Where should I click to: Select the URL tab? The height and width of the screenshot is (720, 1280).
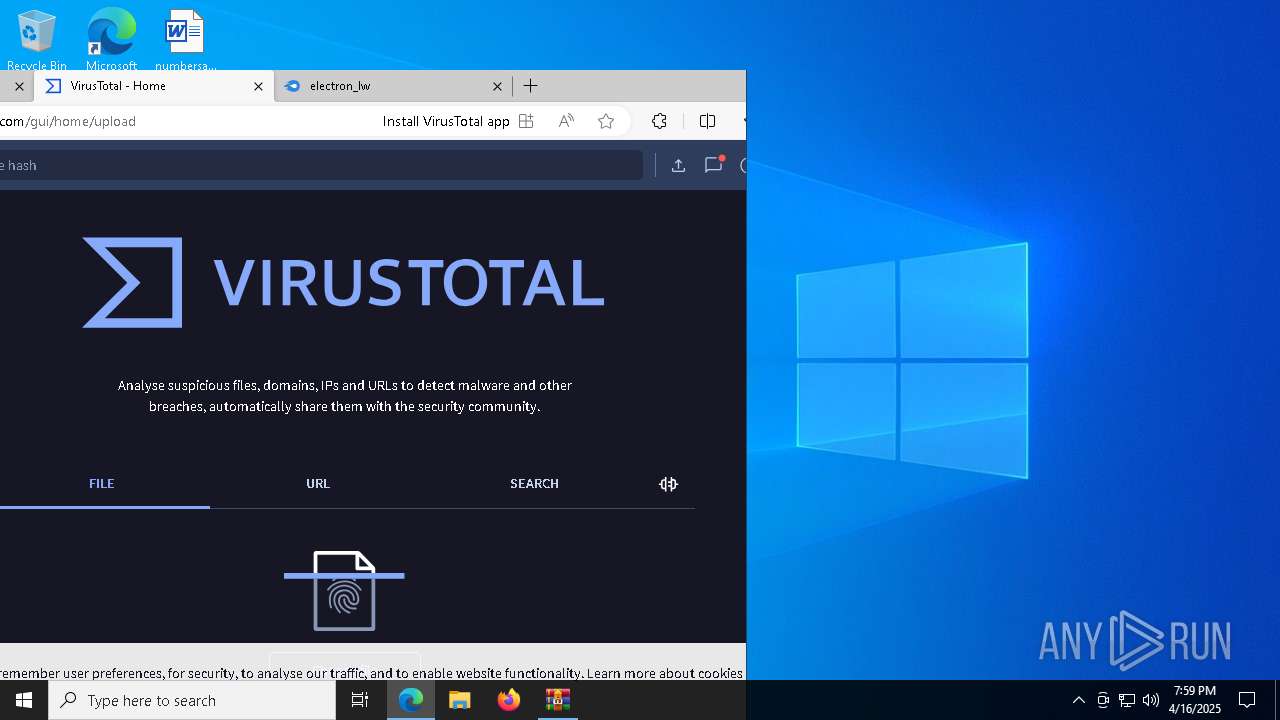click(x=318, y=484)
